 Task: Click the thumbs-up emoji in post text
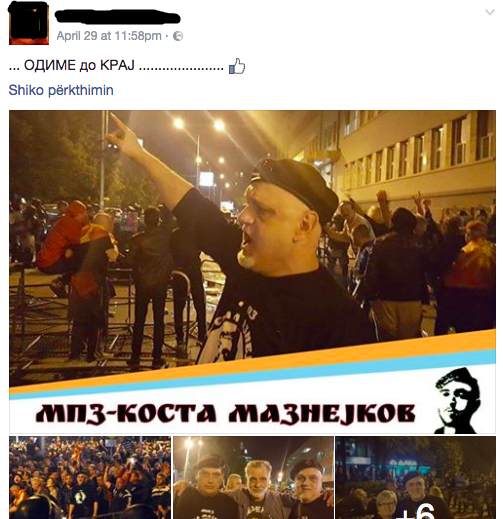tap(237, 66)
